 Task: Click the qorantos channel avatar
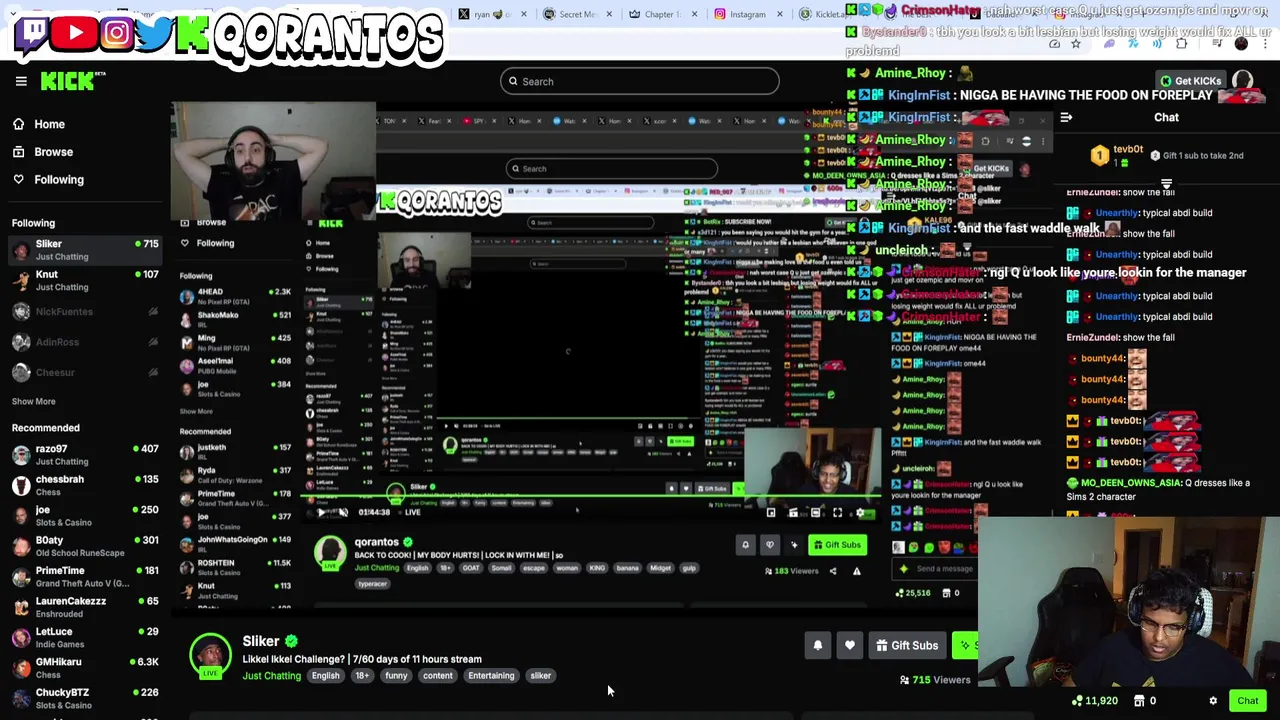pyautogui.click(x=330, y=553)
